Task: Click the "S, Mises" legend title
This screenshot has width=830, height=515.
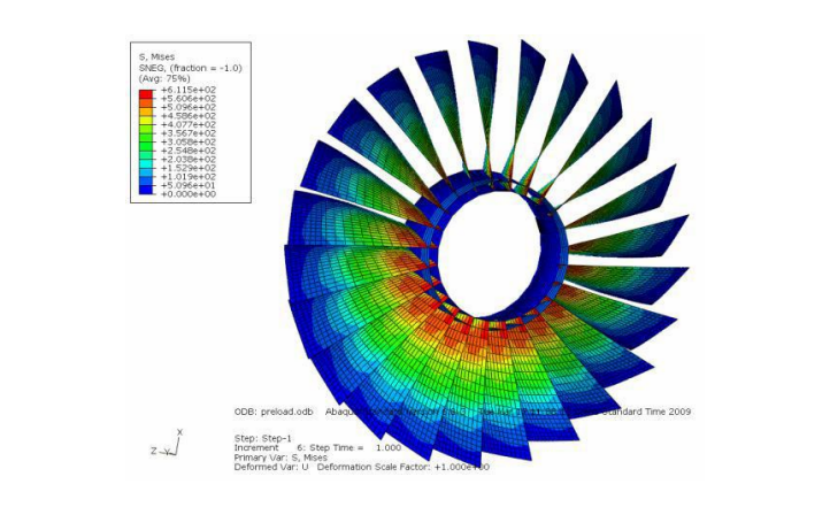Action: pyautogui.click(x=156, y=57)
